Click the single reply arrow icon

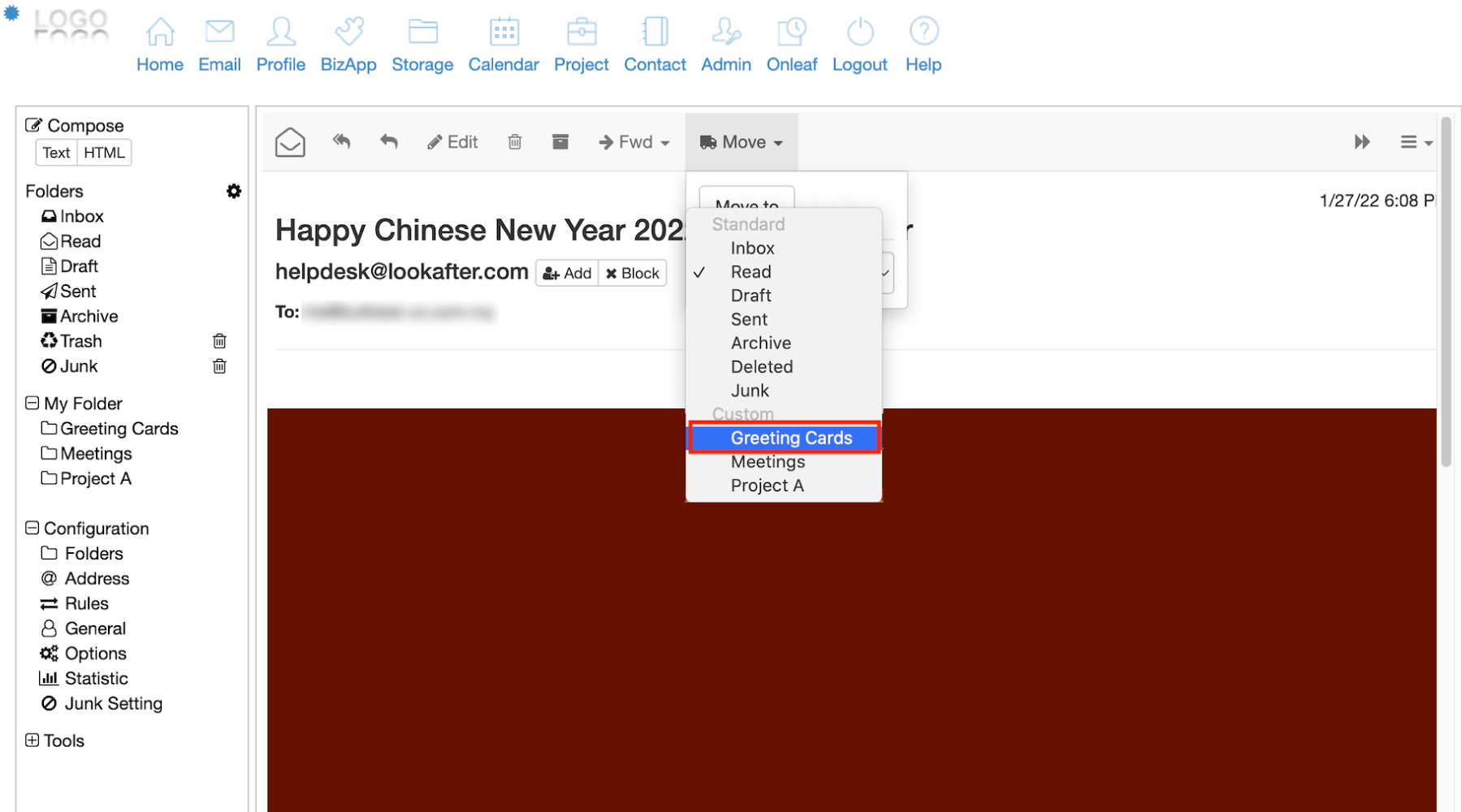(389, 142)
